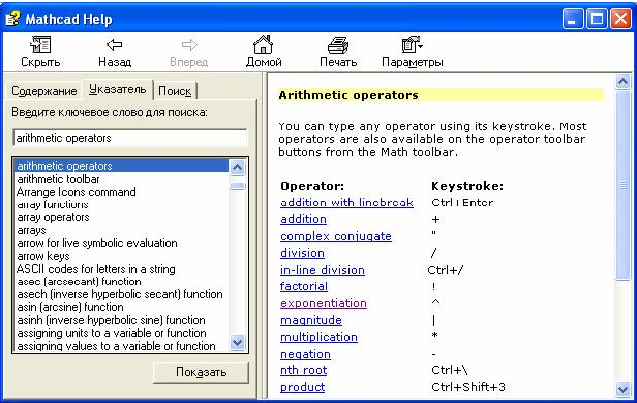The height and width of the screenshot is (403, 637).
Task: Click 'Ctrl+Shift+3' keystroke text
Action: coord(468,387)
